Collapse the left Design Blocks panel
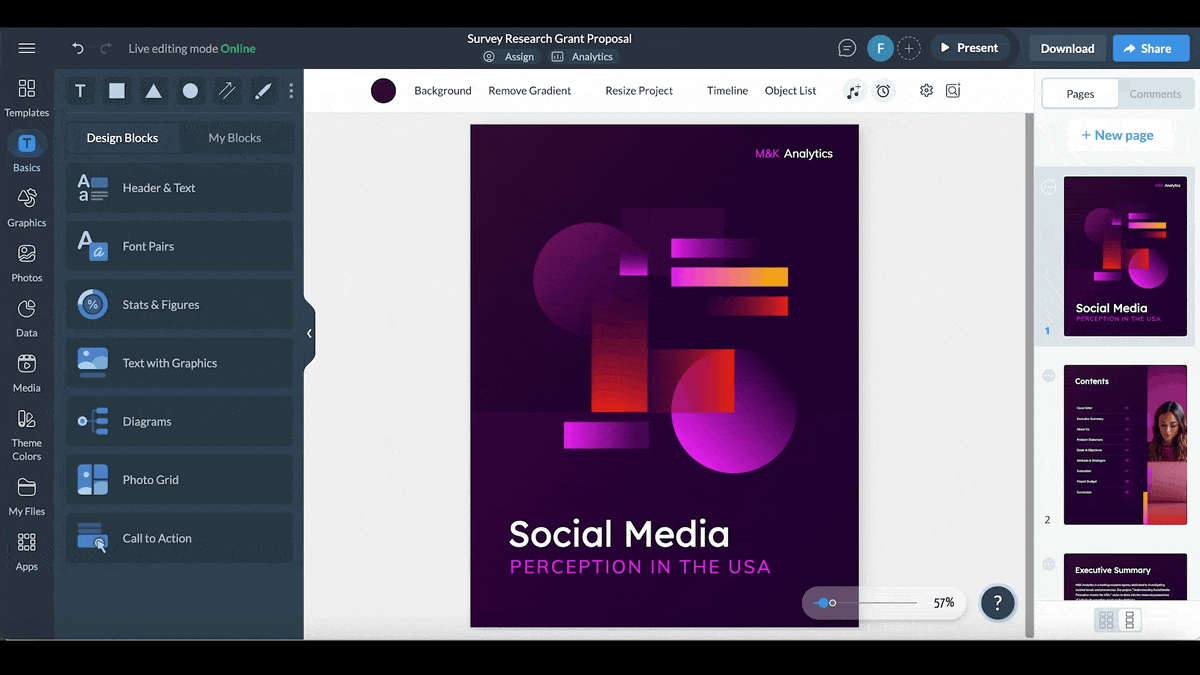The image size is (1200, 675). point(309,333)
